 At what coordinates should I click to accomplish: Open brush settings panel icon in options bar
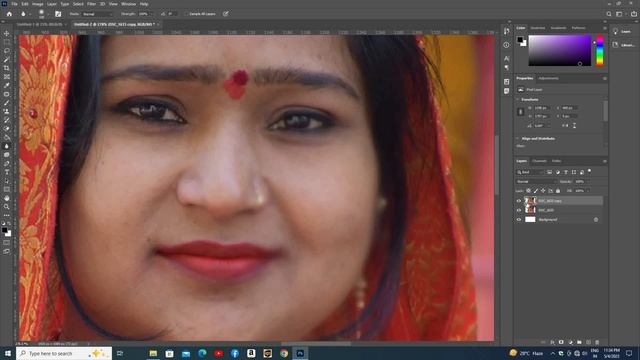58,14
